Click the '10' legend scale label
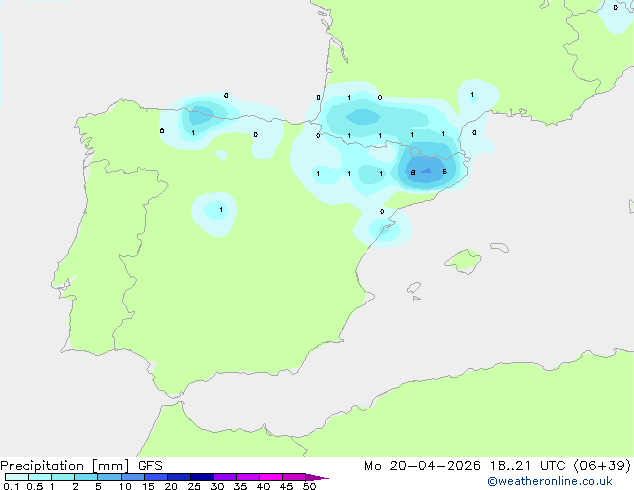 [x=125, y=486]
